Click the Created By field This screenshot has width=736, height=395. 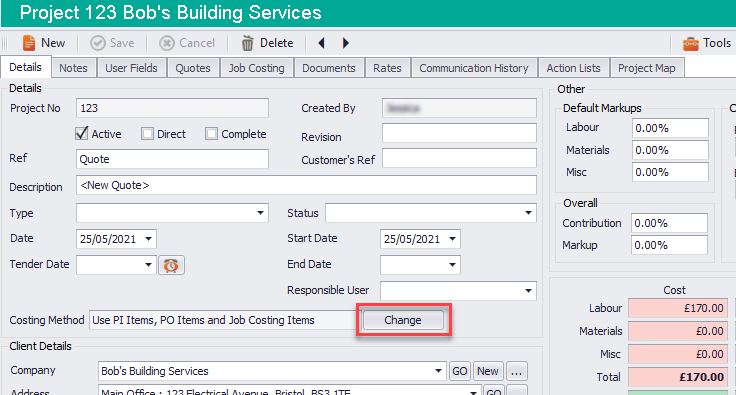point(459,108)
